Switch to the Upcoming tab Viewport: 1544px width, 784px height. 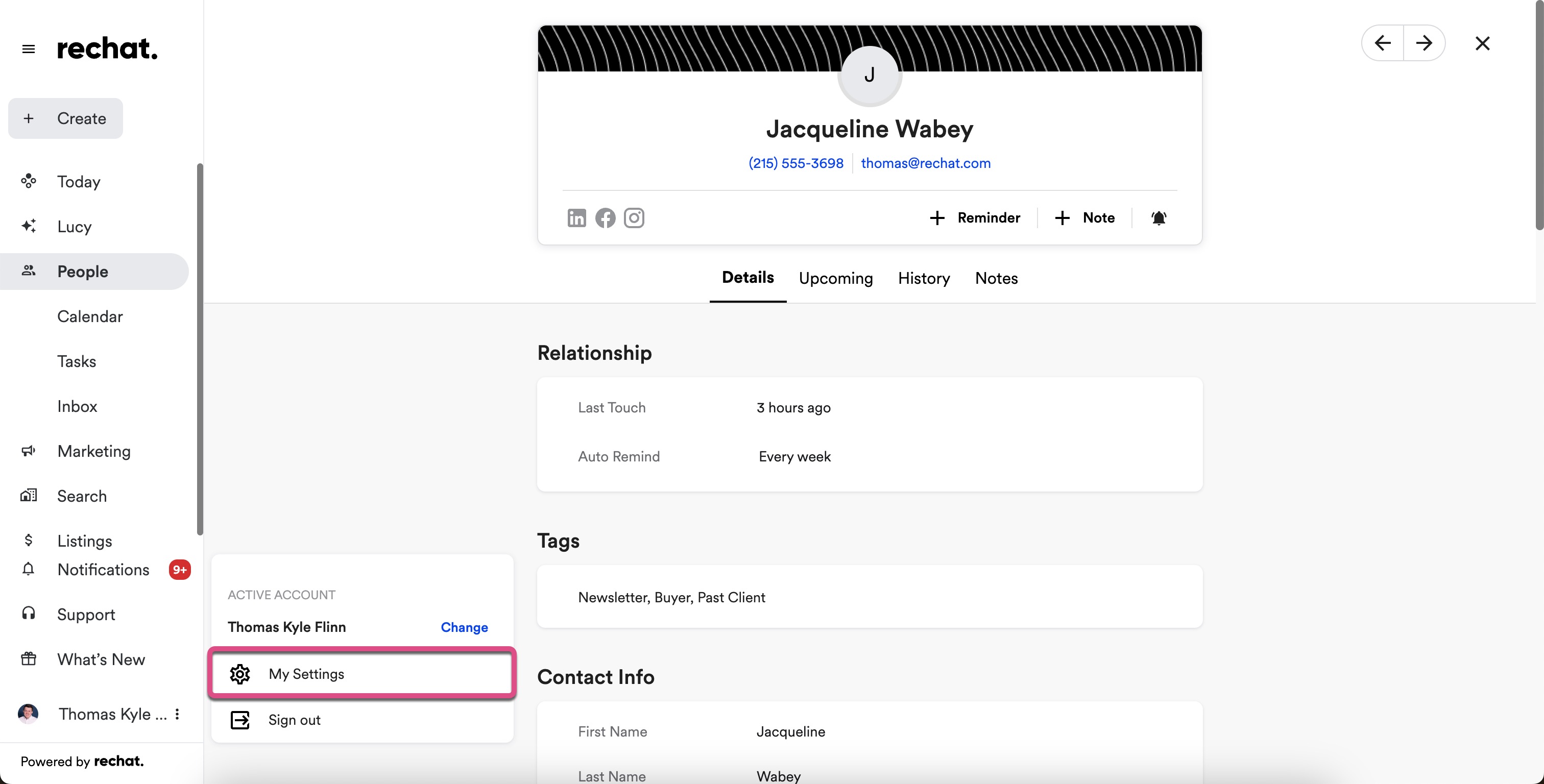click(x=835, y=278)
